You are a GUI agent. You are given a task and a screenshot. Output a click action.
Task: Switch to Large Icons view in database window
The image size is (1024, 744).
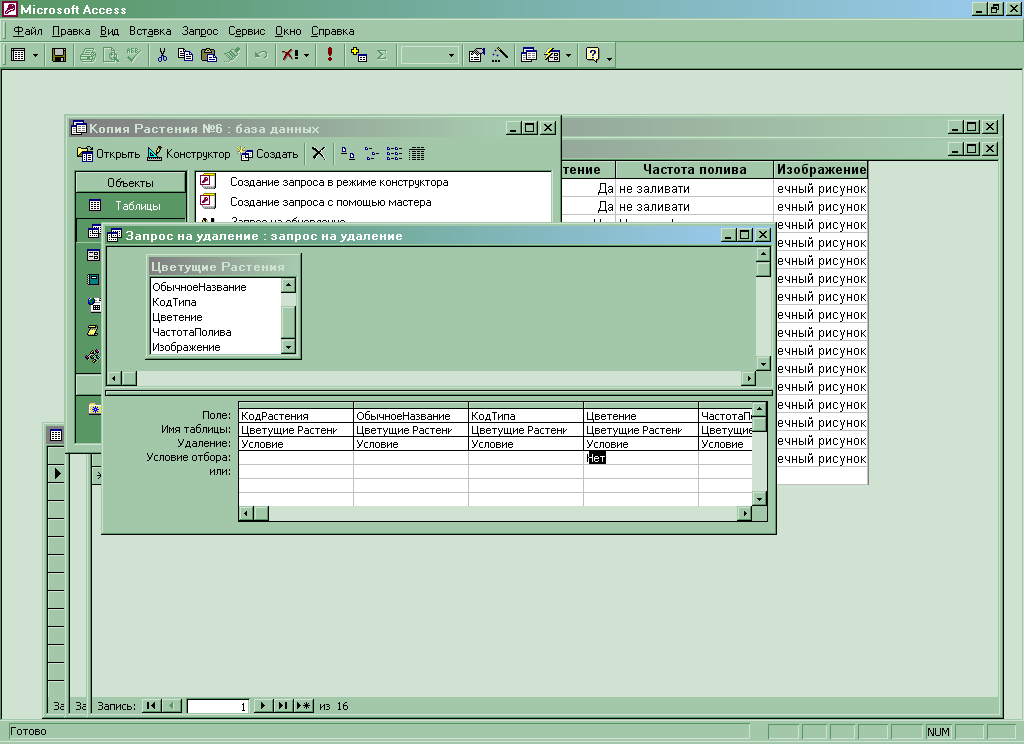tap(348, 154)
